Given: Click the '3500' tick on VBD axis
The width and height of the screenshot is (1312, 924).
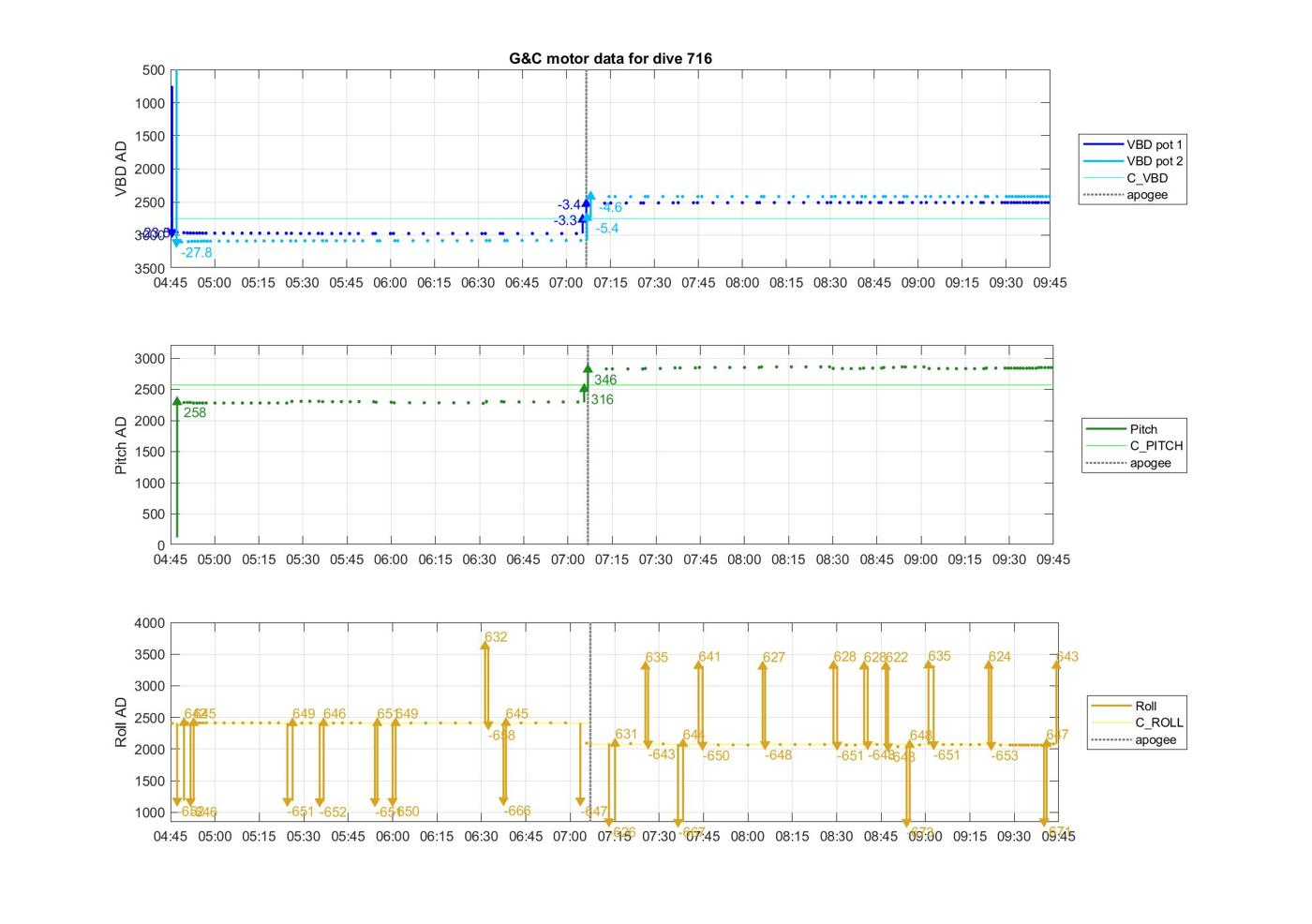Looking at the screenshot, I should (x=150, y=268).
